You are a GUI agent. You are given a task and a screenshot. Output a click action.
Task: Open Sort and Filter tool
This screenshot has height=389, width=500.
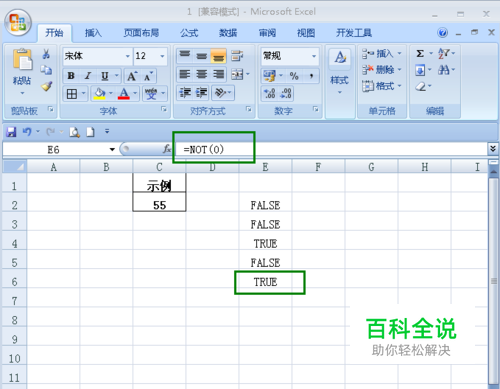pyautogui.click(x=444, y=53)
